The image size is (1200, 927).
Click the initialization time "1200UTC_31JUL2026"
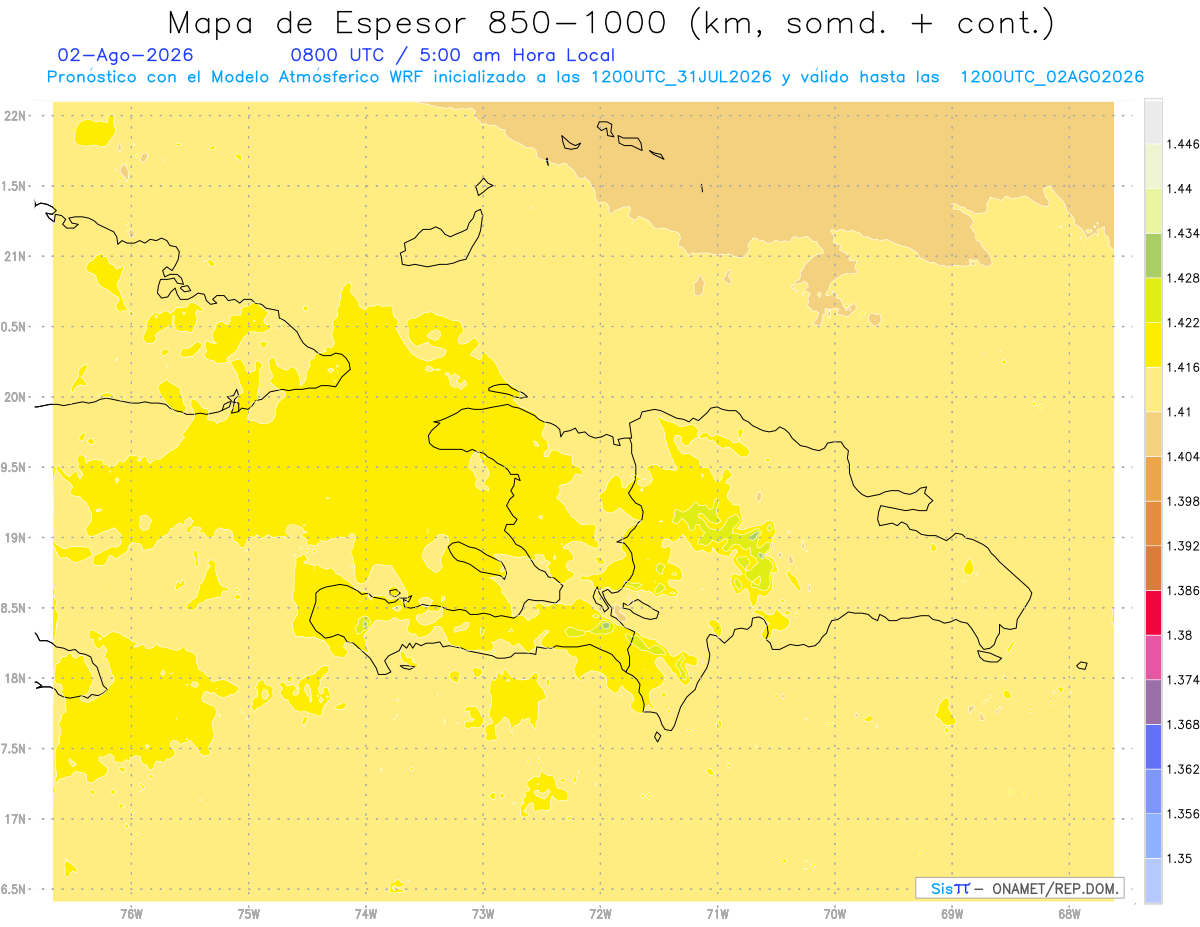pos(681,77)
